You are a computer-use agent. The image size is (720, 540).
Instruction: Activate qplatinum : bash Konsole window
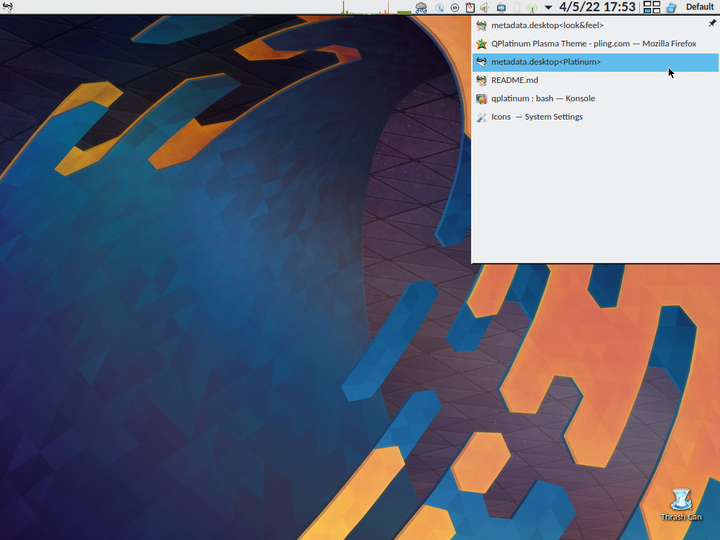595,99
